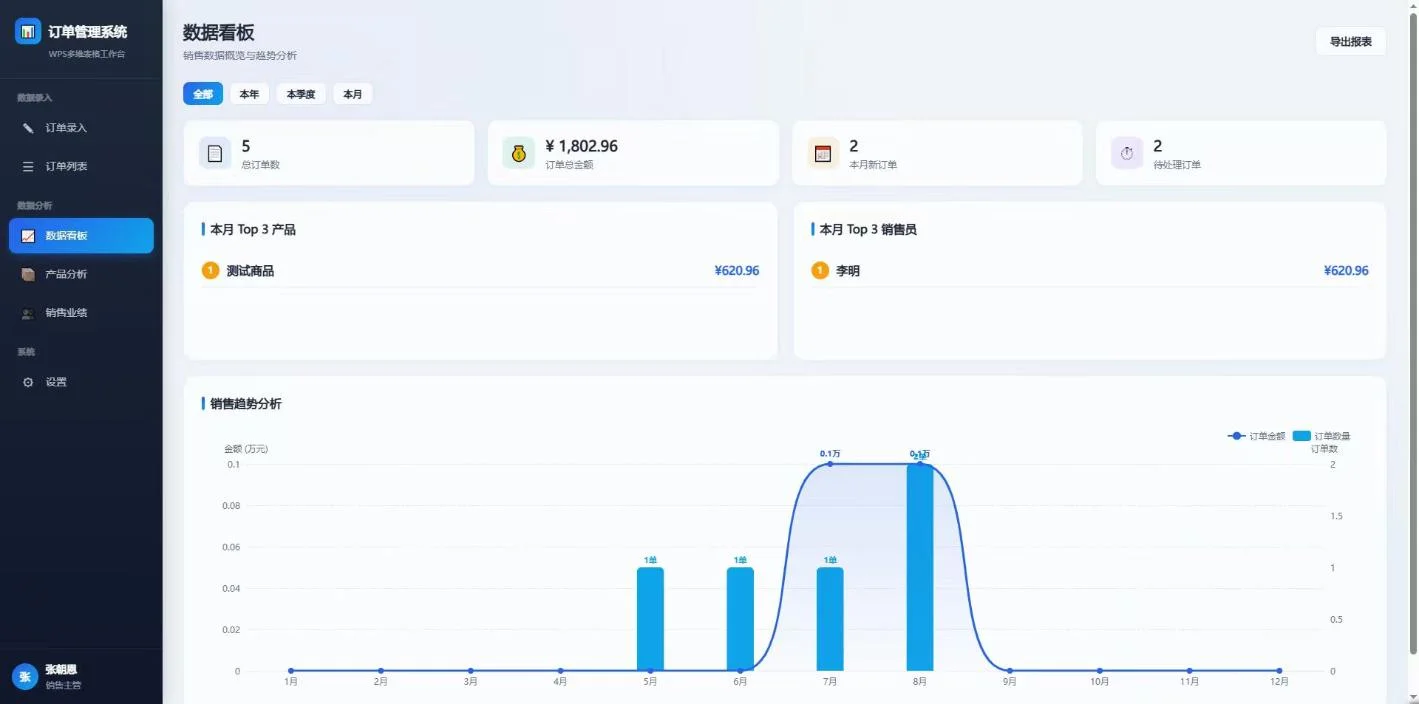Click the ¥ 1,802.96 total amount value
1419x704 pixels.
tap(582, 146)
